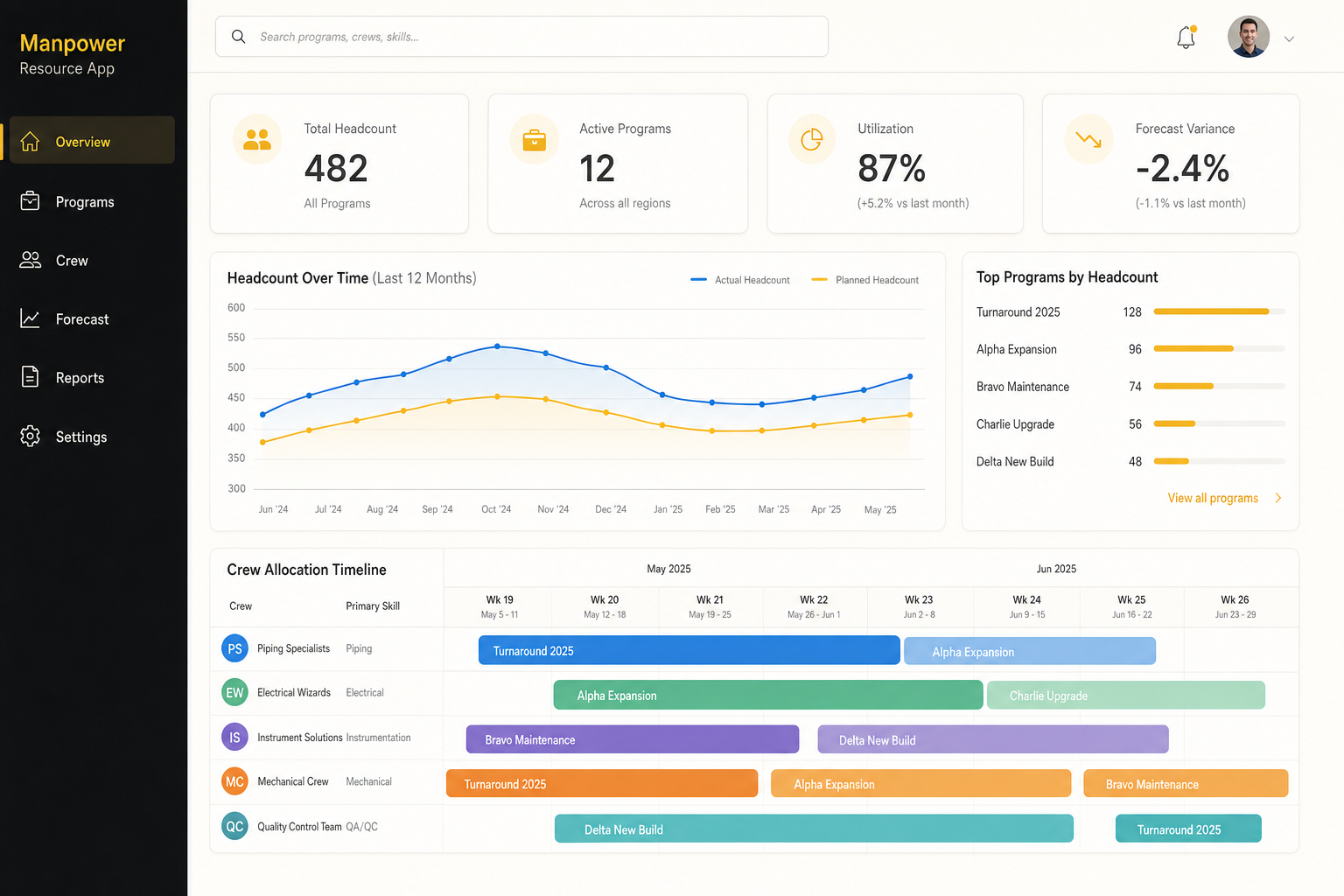Select purple Delta New Build timeline bar
Screen dimensions: 1344x896
pyautogui.click(x=993, y=739)
